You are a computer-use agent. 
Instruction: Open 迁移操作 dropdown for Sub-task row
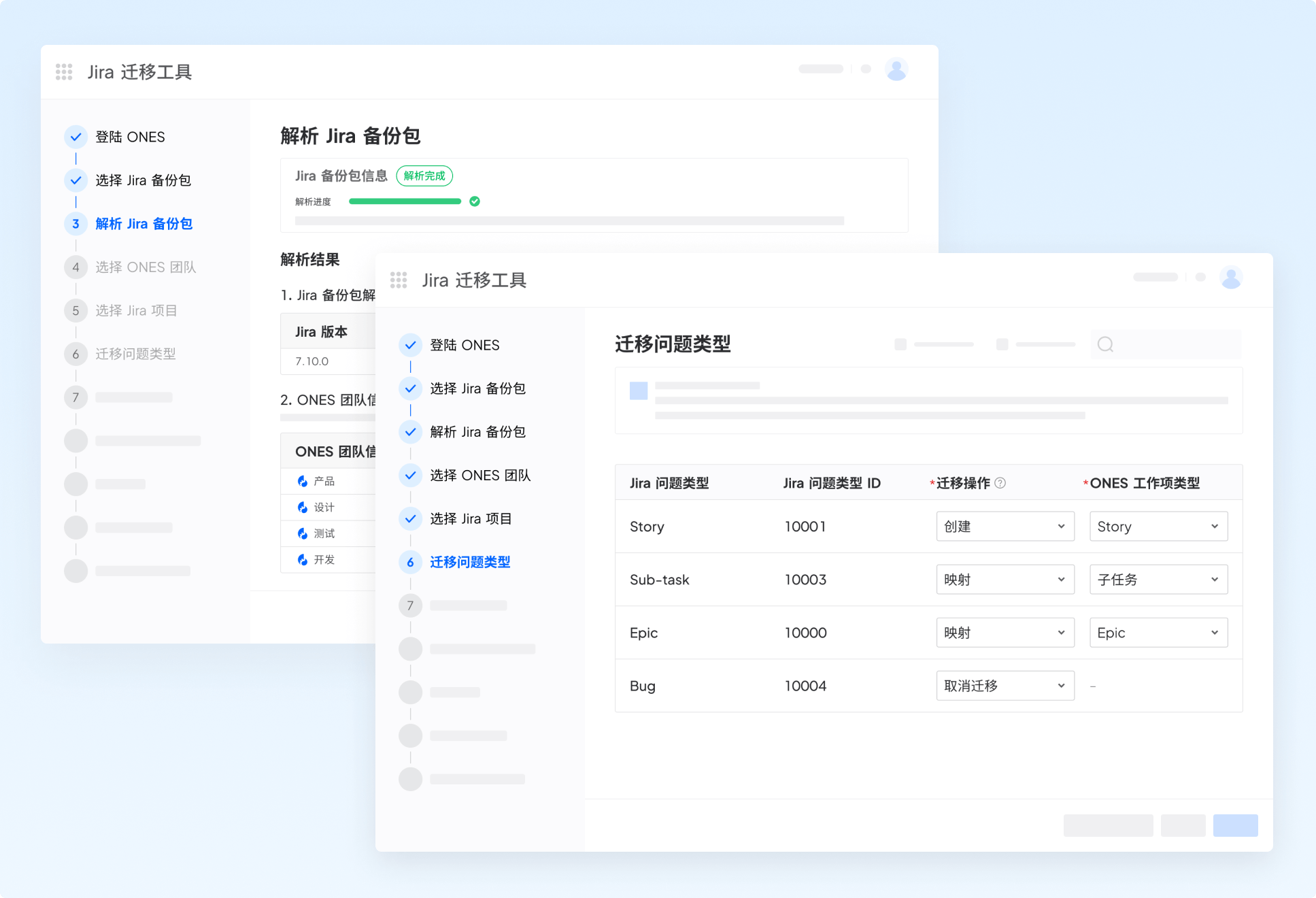[1005, 580]
